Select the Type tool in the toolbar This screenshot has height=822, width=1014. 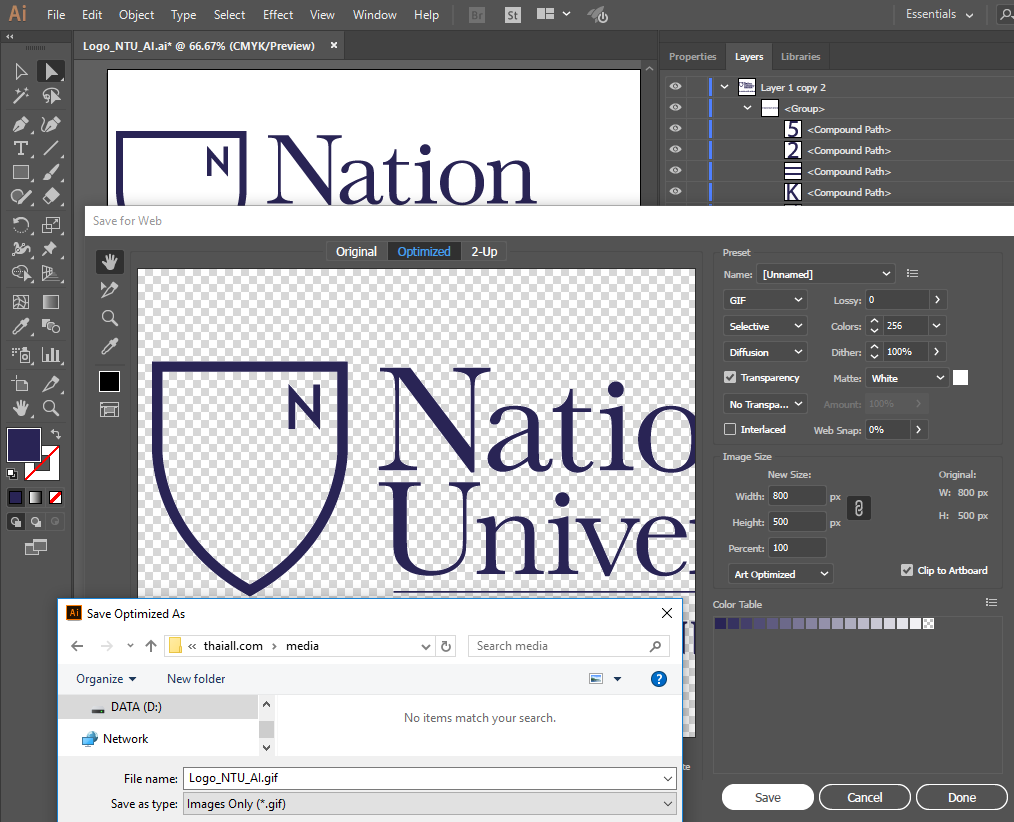20,148
